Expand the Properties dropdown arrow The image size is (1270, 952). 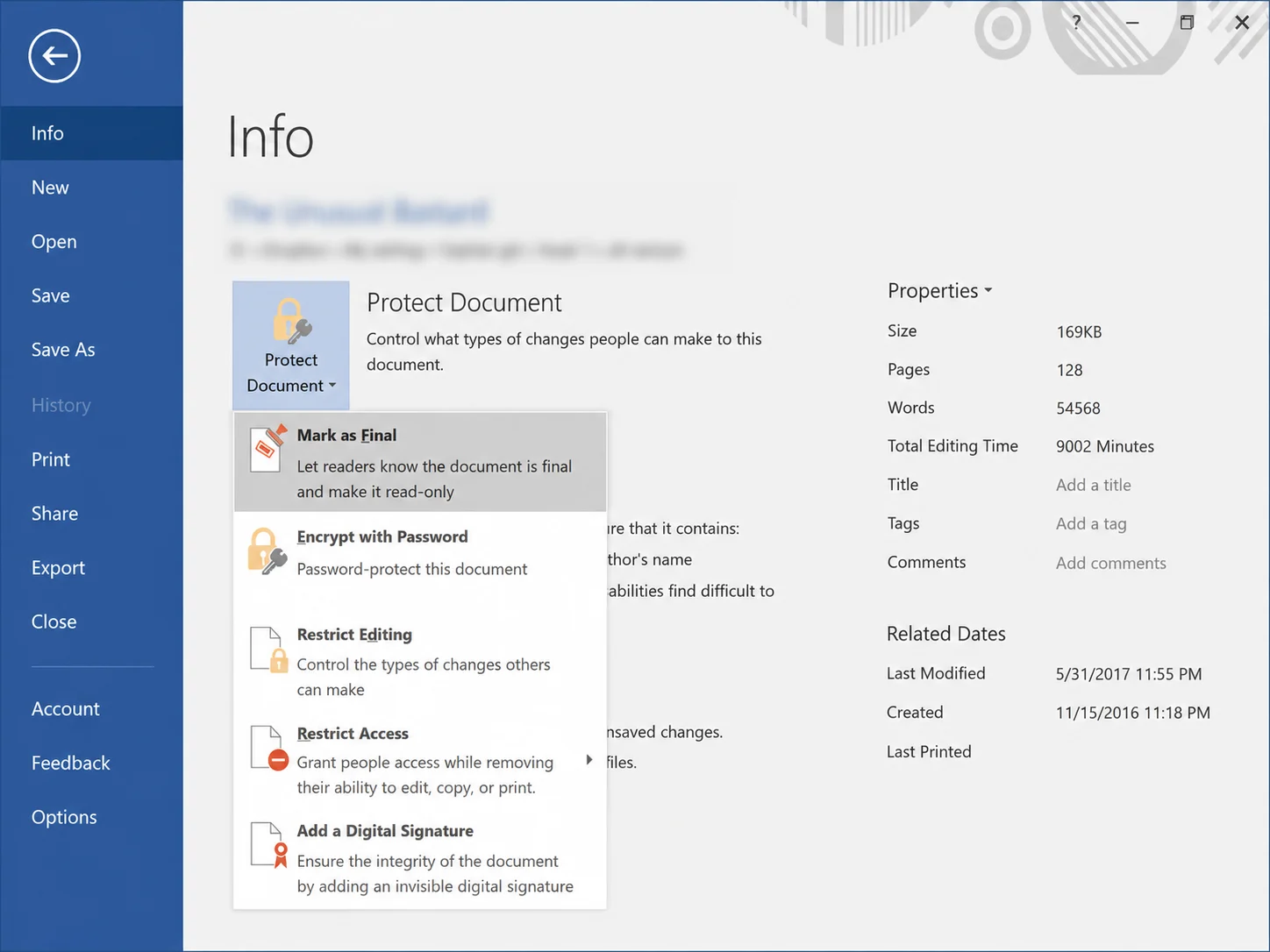click(x=988, y=290)
